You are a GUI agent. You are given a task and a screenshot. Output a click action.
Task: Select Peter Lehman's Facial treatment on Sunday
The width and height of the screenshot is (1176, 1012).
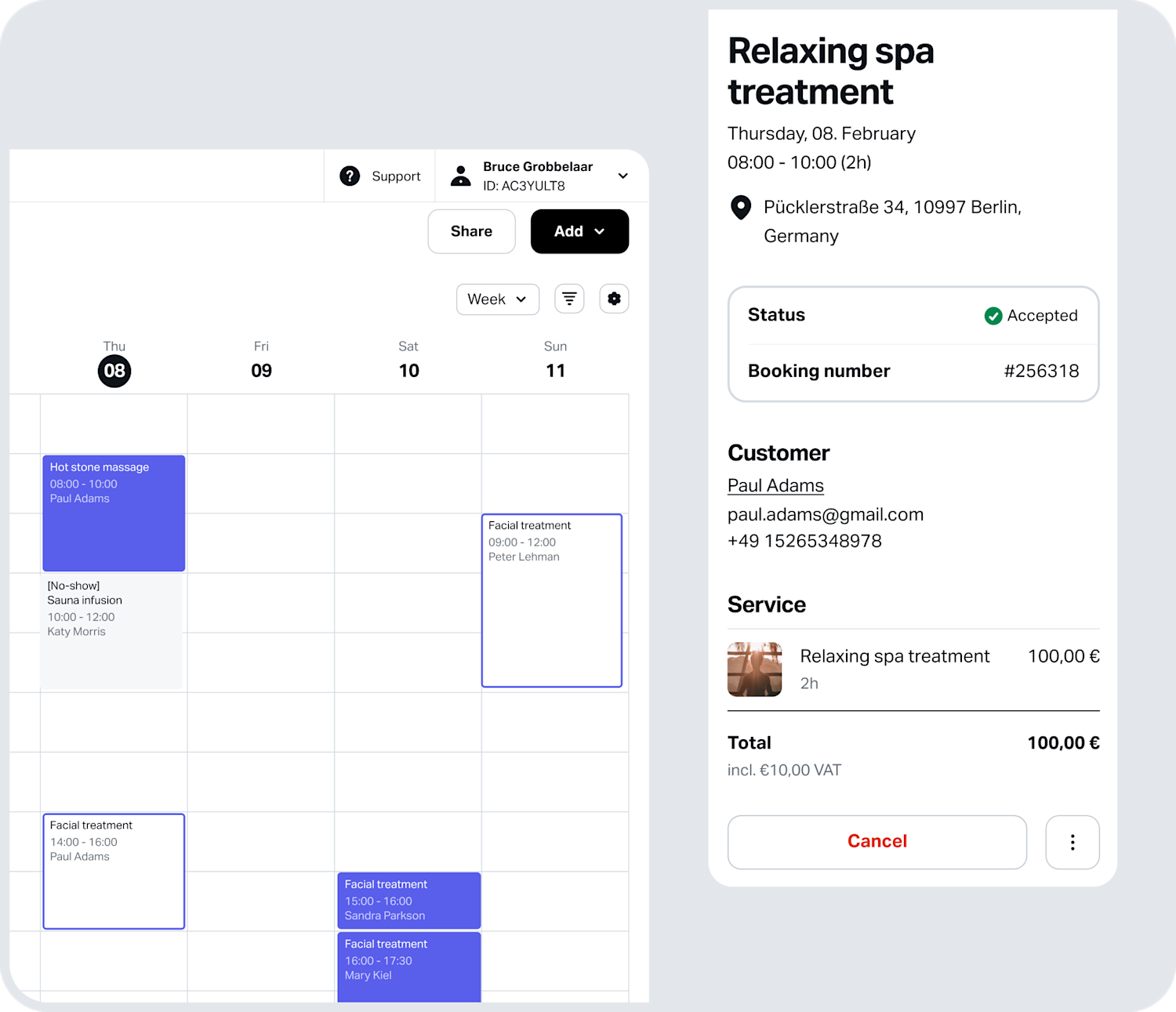pos(552,600)
